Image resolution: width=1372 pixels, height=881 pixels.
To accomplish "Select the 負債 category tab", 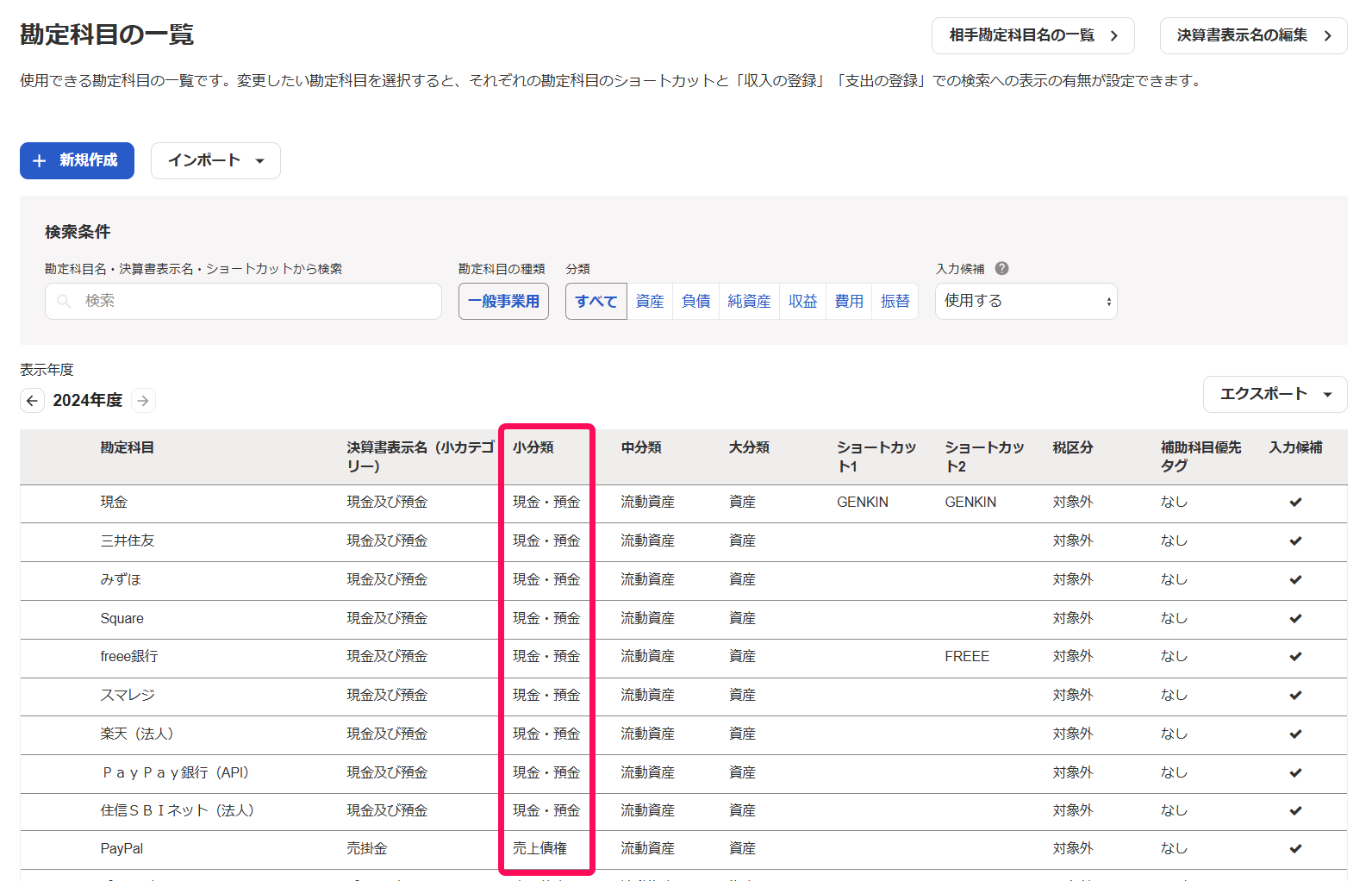I will [695, 301].
